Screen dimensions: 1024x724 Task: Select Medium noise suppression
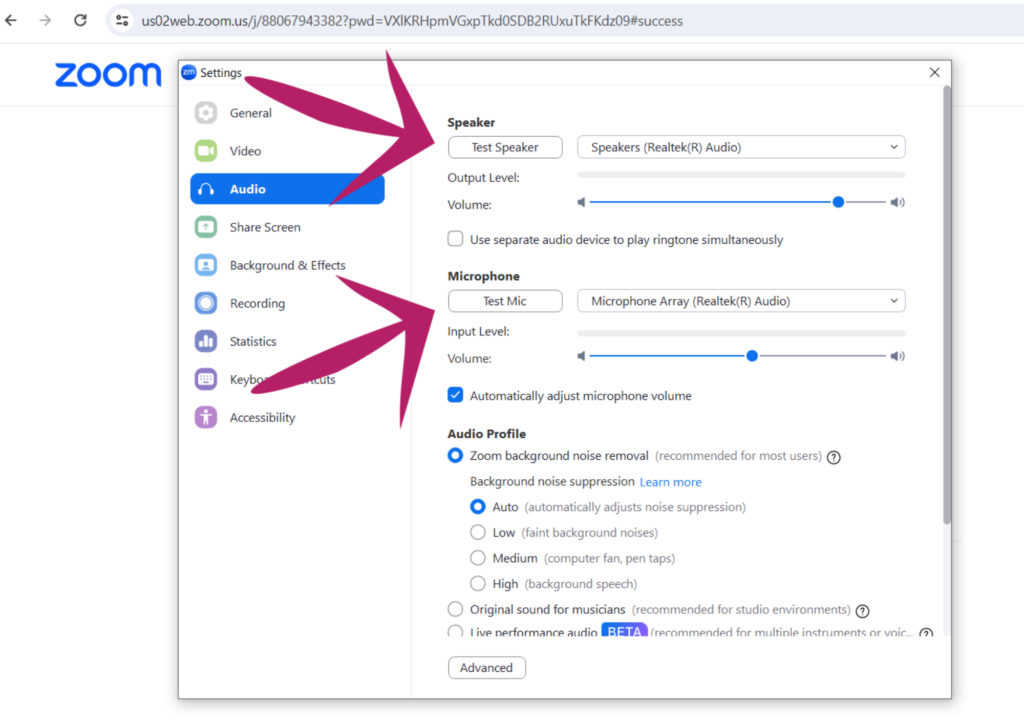(x=478, y=558)
